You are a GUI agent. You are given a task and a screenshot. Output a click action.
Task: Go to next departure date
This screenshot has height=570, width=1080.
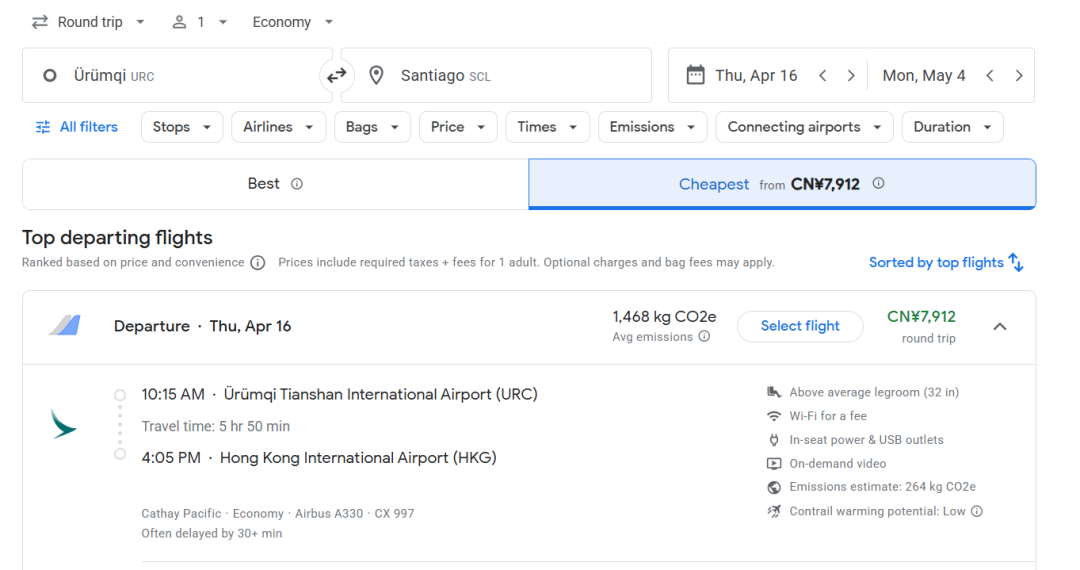click(851, 76)
